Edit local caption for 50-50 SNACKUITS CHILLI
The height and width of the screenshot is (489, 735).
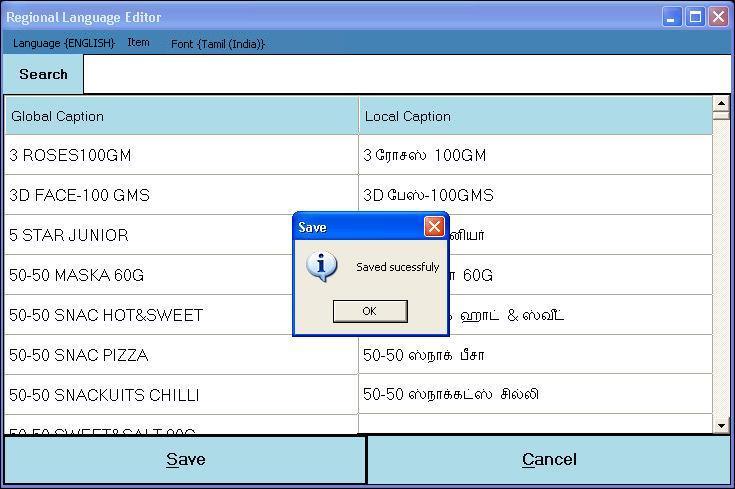[x=535, y=394]
